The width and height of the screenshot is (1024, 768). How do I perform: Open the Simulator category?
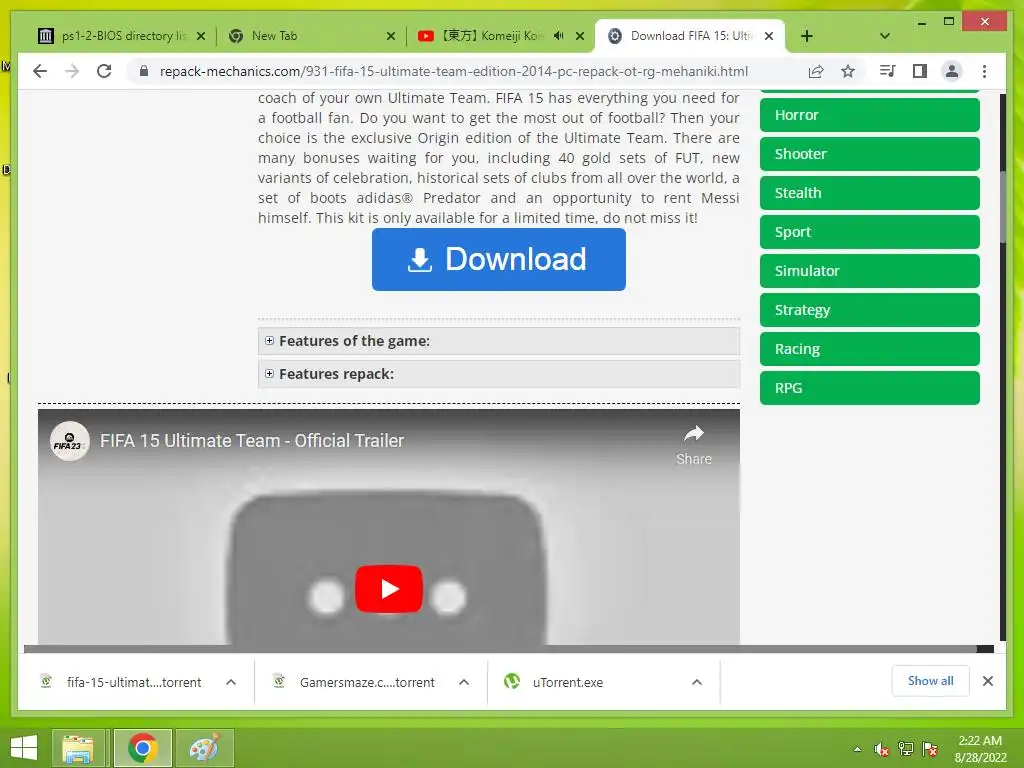tap(870, 271)
